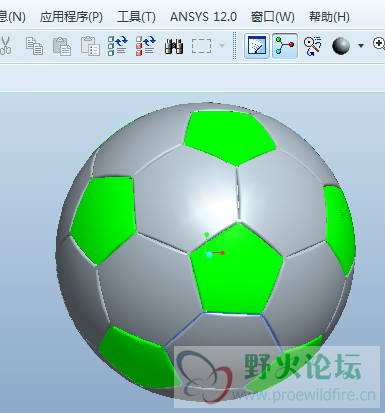The image size is (385, 413).
Task: Open the ANSYS 12.0 menu
Action: (203, 16)
